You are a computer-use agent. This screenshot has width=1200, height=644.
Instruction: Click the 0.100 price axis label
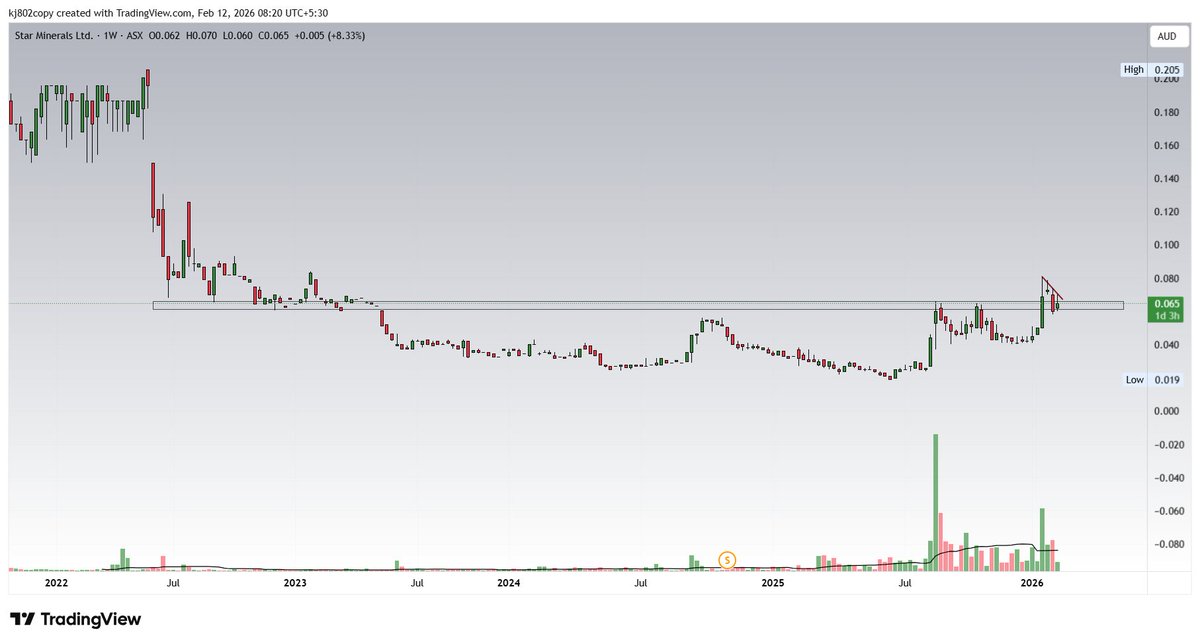1166,245
